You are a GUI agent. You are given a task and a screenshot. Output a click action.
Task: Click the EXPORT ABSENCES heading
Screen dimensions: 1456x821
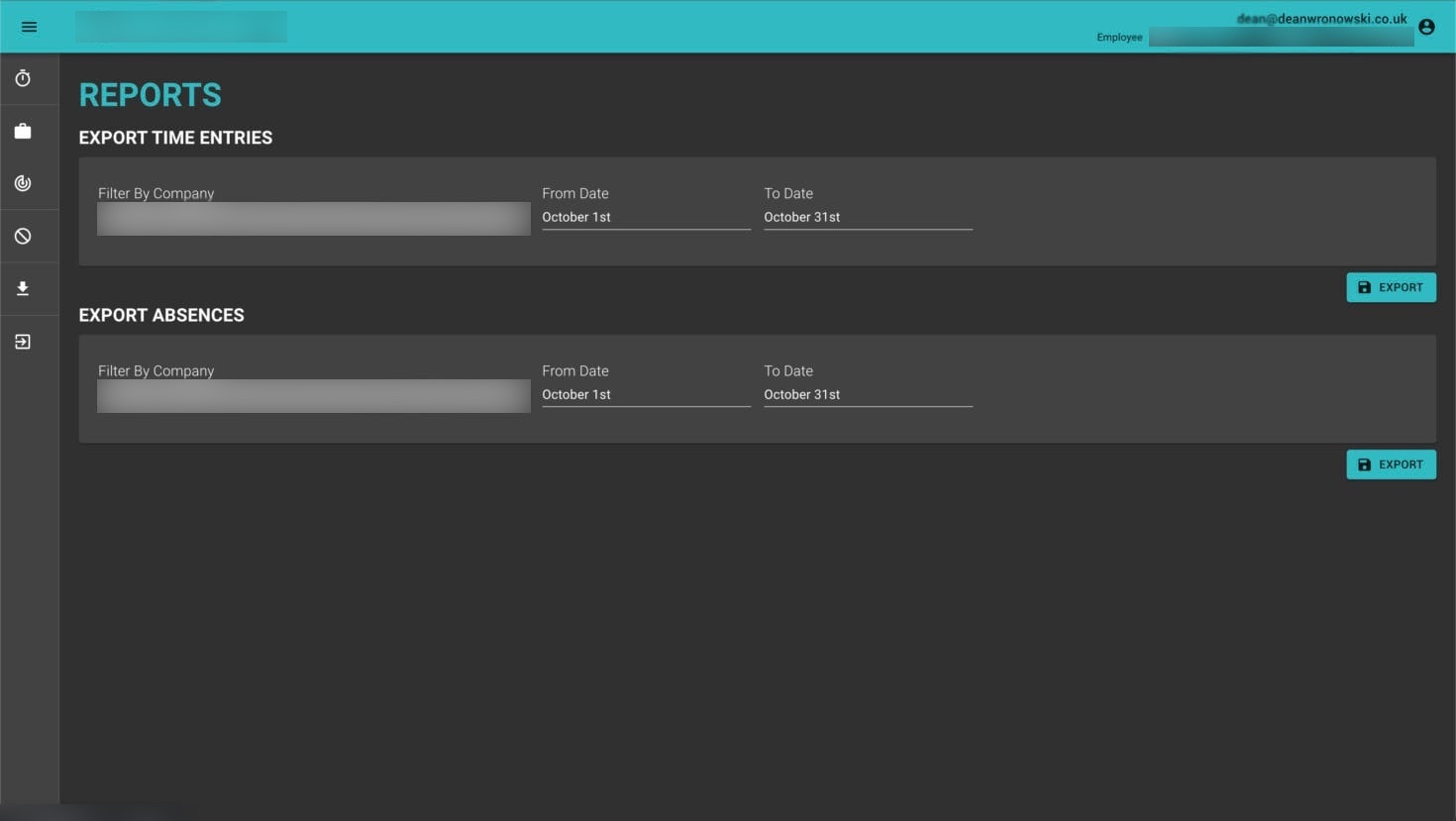click(161, 315)
